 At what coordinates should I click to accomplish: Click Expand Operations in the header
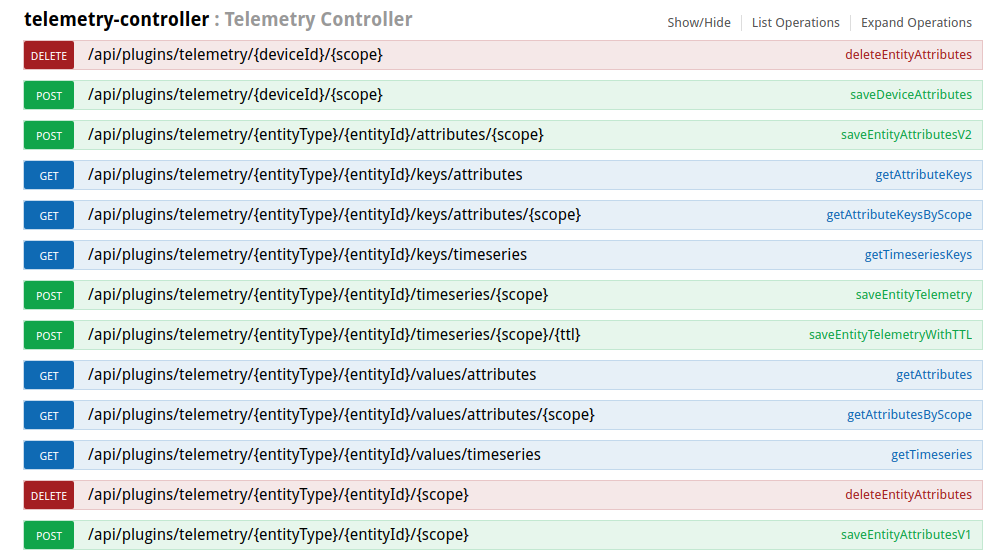pyautogui.click(x=916, y=22)
